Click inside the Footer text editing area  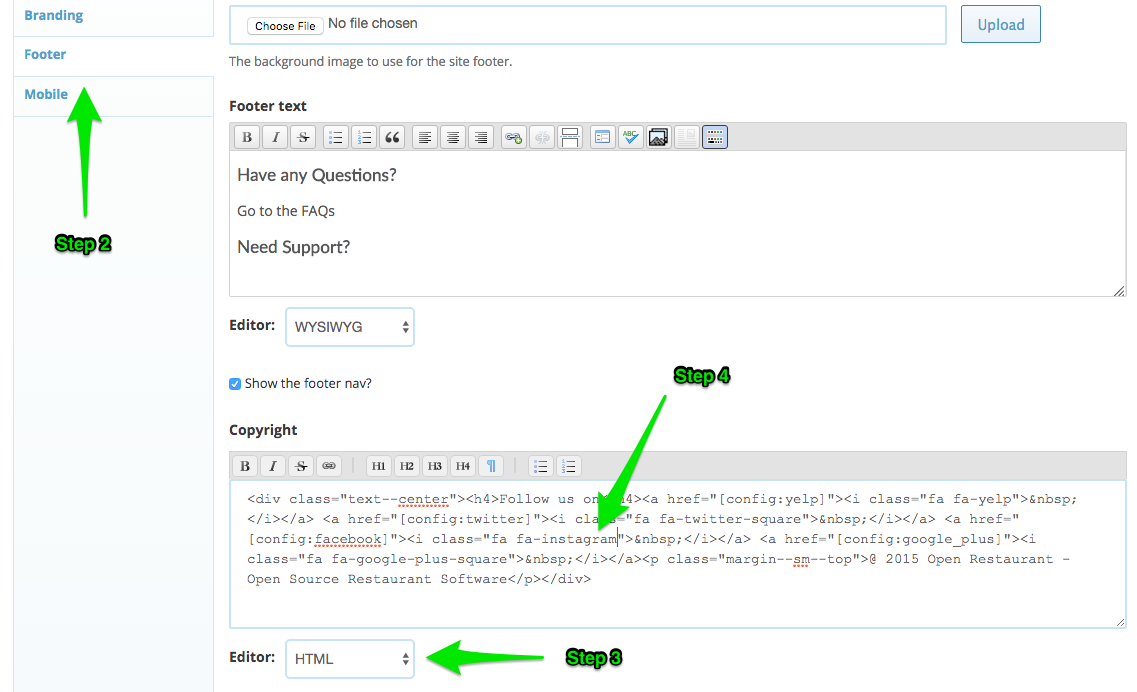click(x=677, y=223)
